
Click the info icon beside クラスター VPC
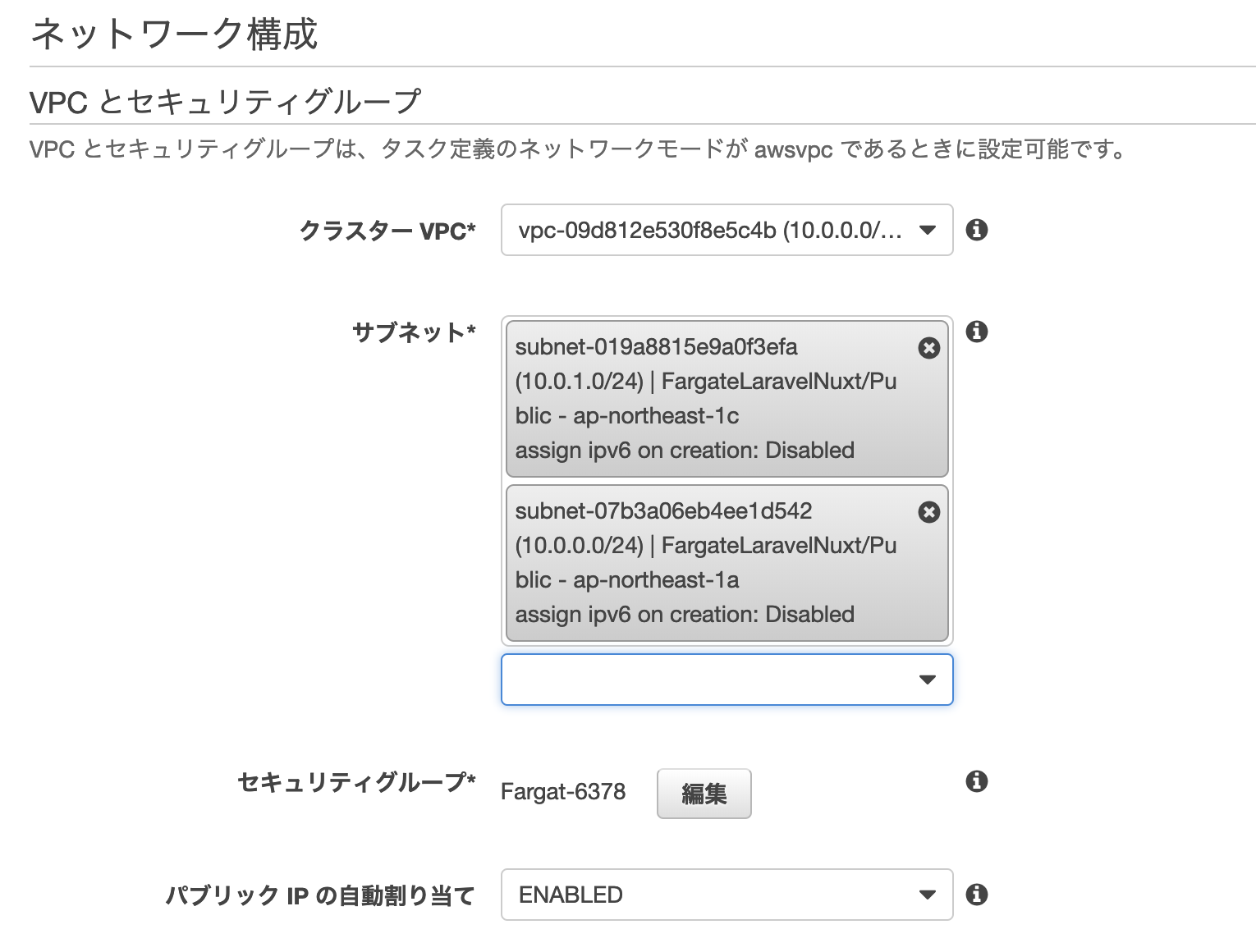coord(976,230)
